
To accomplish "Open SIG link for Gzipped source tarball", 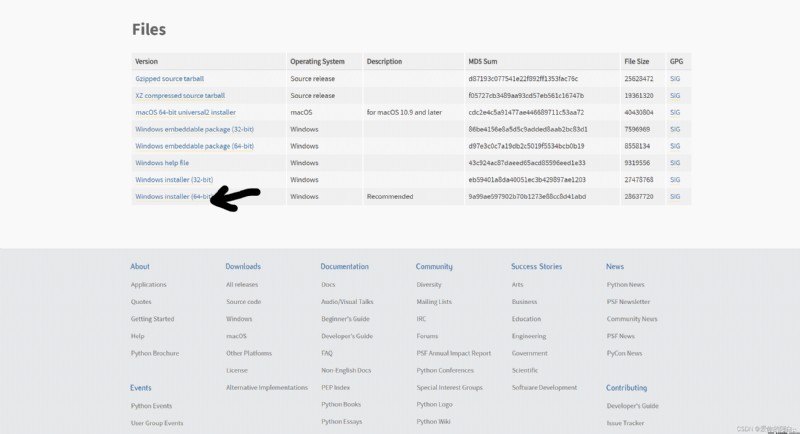I will pos(675,79).
